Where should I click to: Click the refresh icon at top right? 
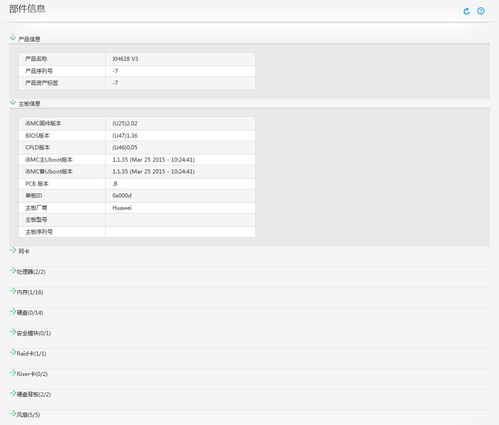(467, 11)
